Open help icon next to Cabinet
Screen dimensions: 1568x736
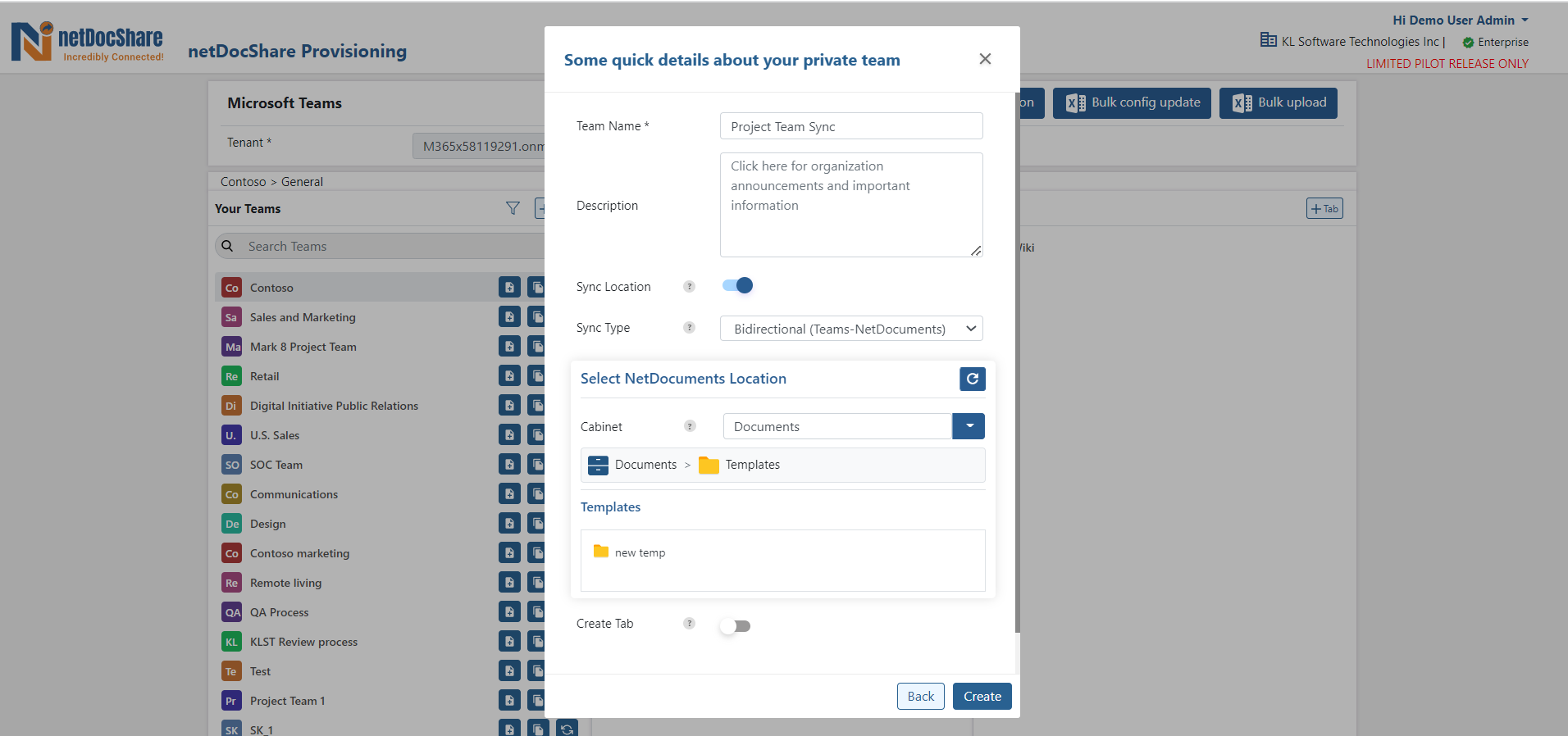pos(689,426)
